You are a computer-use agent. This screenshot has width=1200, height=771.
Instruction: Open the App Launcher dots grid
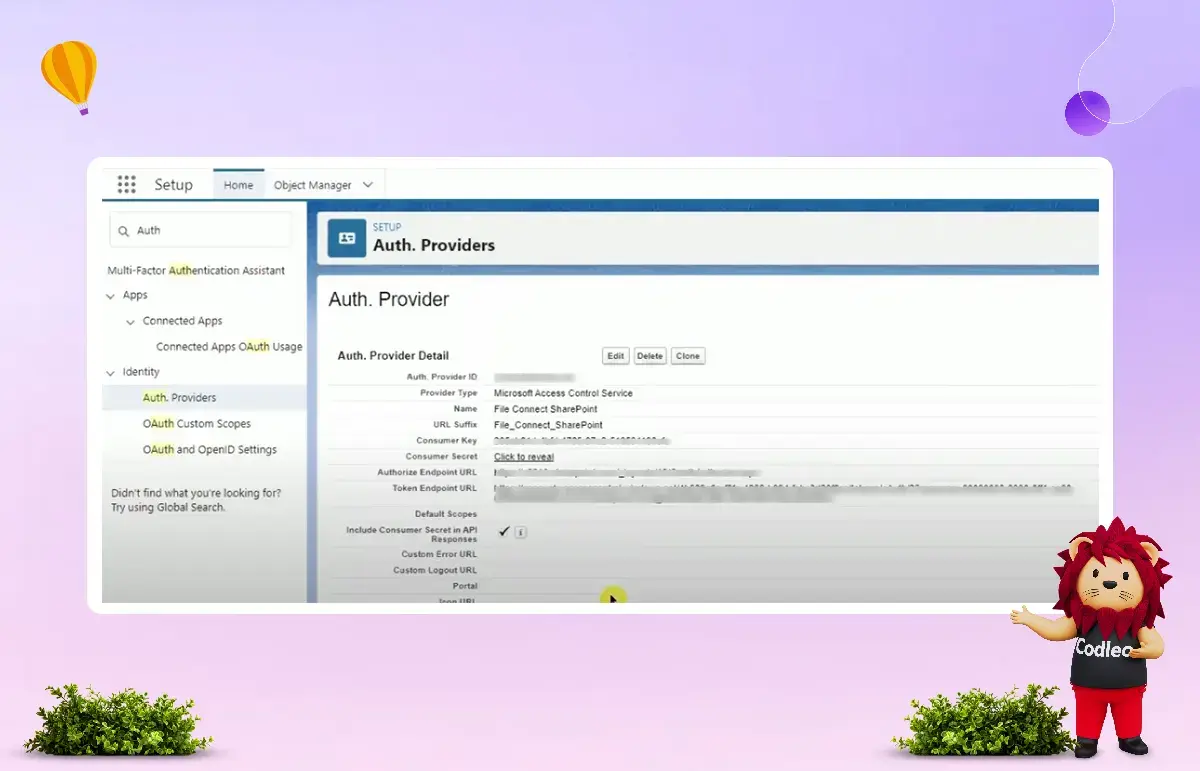(126, 184)
